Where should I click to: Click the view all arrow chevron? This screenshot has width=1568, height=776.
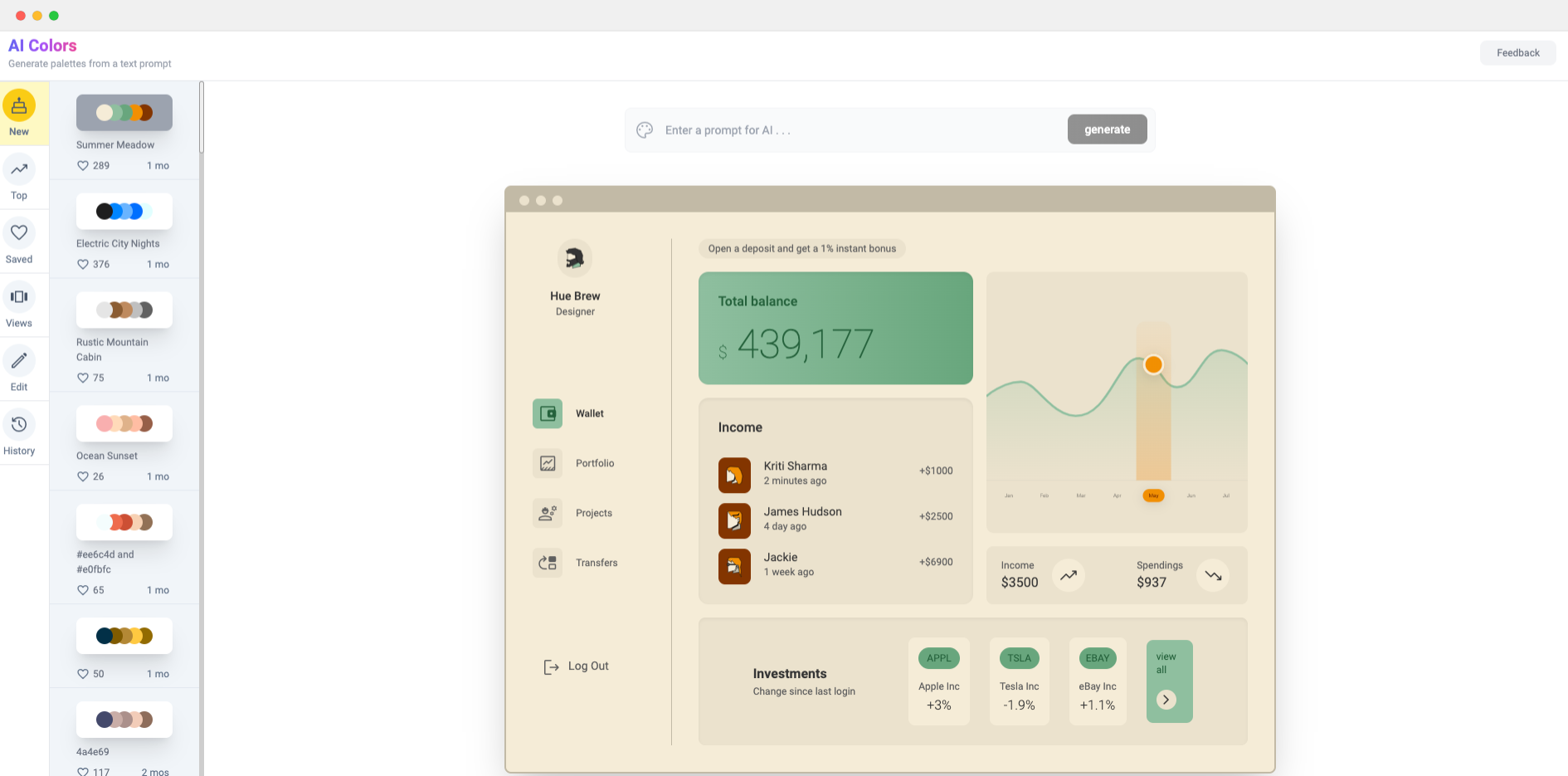(x=1166, y=700)
